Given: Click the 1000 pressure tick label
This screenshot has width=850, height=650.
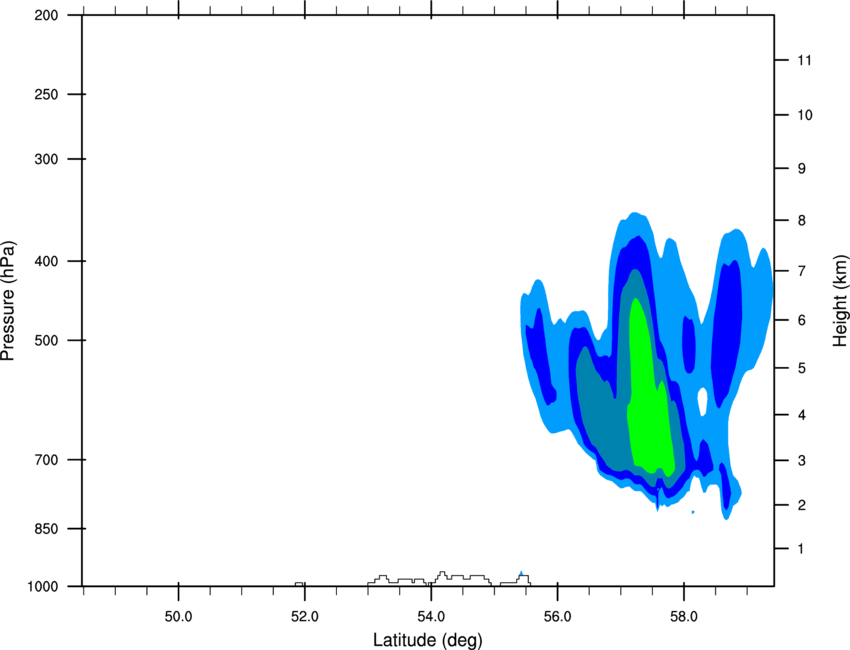Looking at the screenshot, I should click(x=42, y=587).
